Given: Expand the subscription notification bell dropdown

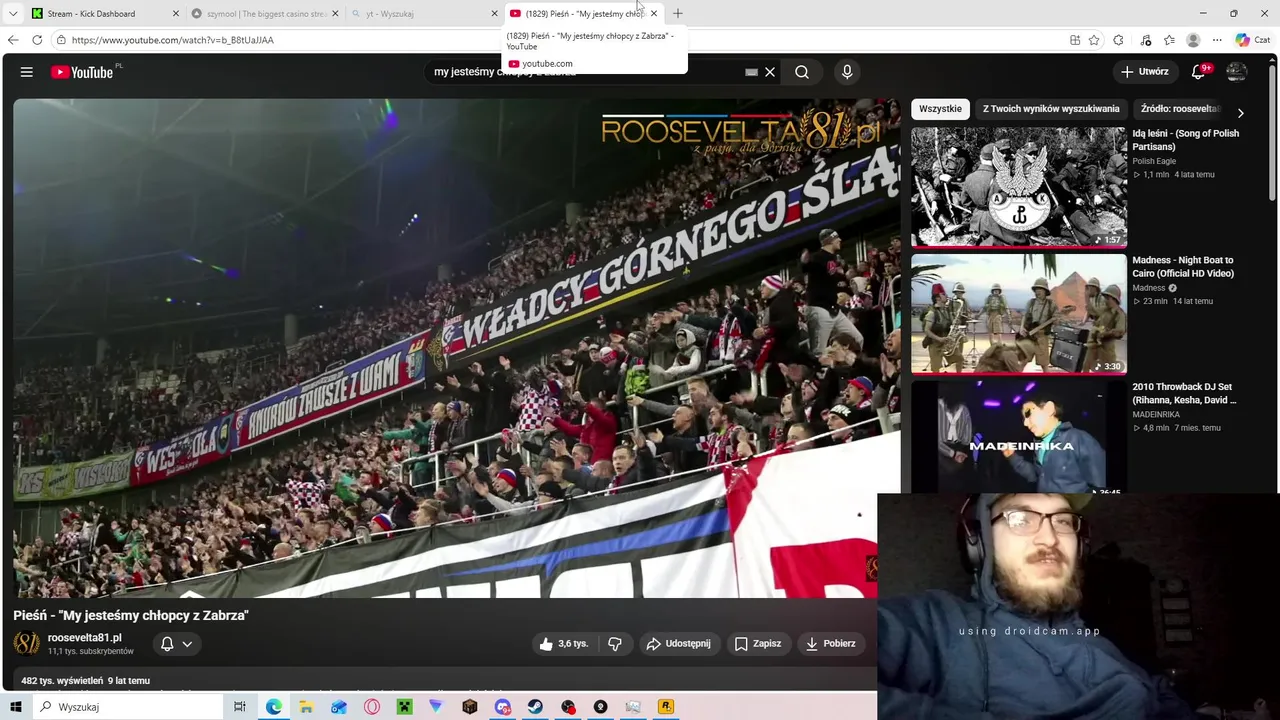Looking at the screenshot, I should [177, 644].
